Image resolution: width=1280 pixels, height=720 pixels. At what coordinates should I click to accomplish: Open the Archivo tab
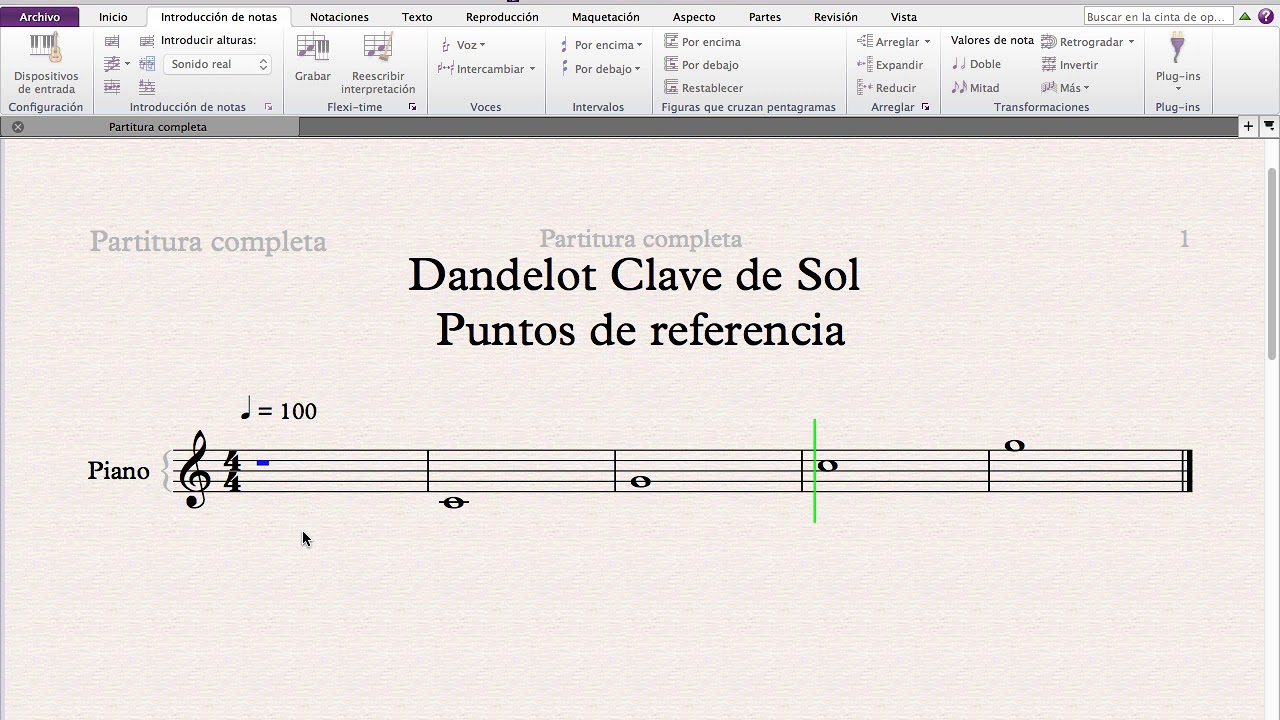point(40,17)
